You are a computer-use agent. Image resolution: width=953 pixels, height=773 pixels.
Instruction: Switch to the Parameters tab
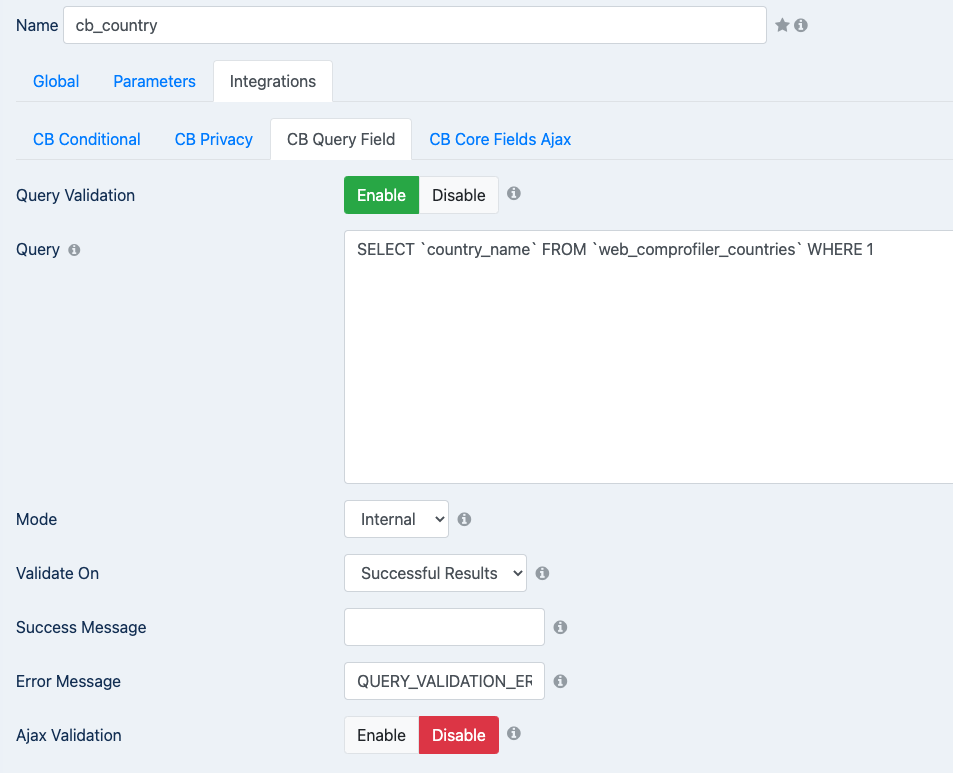(x=154, y=81)
